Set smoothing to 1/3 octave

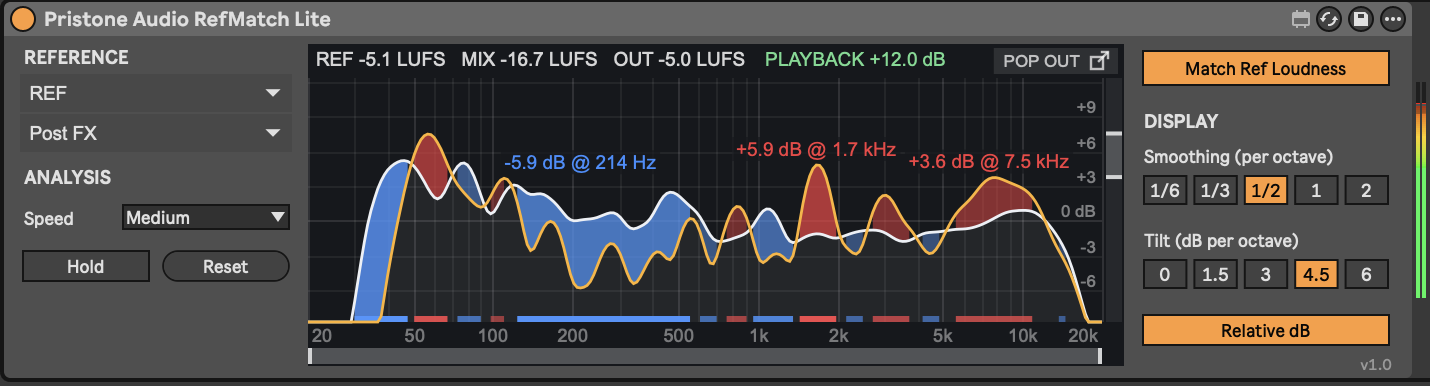click(1215, 191)
